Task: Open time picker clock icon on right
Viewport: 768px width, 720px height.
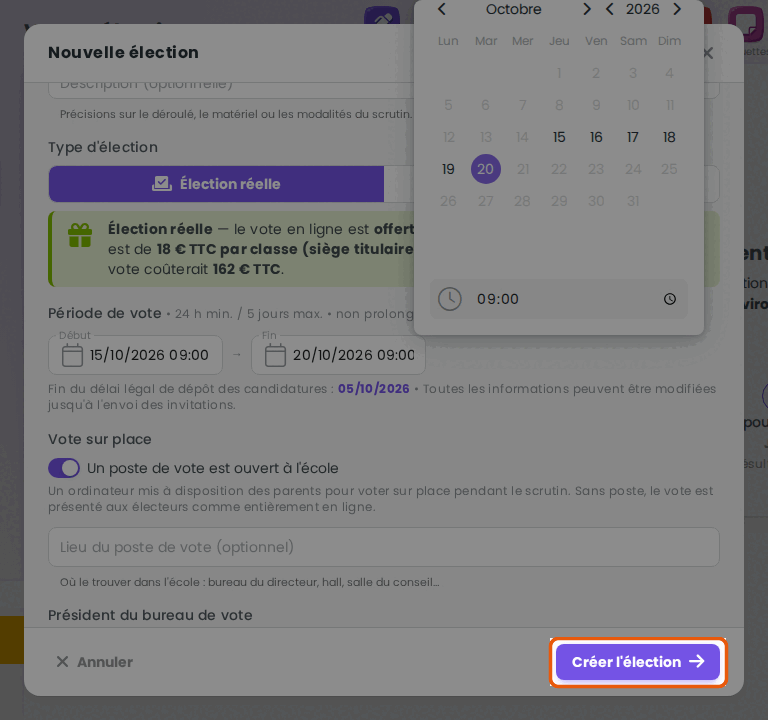Action: click(x=670, y=299)
